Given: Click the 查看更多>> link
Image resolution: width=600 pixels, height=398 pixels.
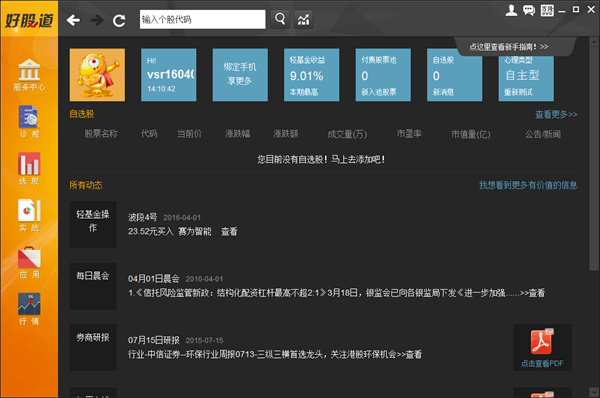Looking at the screenshot, I should click(x=556, y=114).
